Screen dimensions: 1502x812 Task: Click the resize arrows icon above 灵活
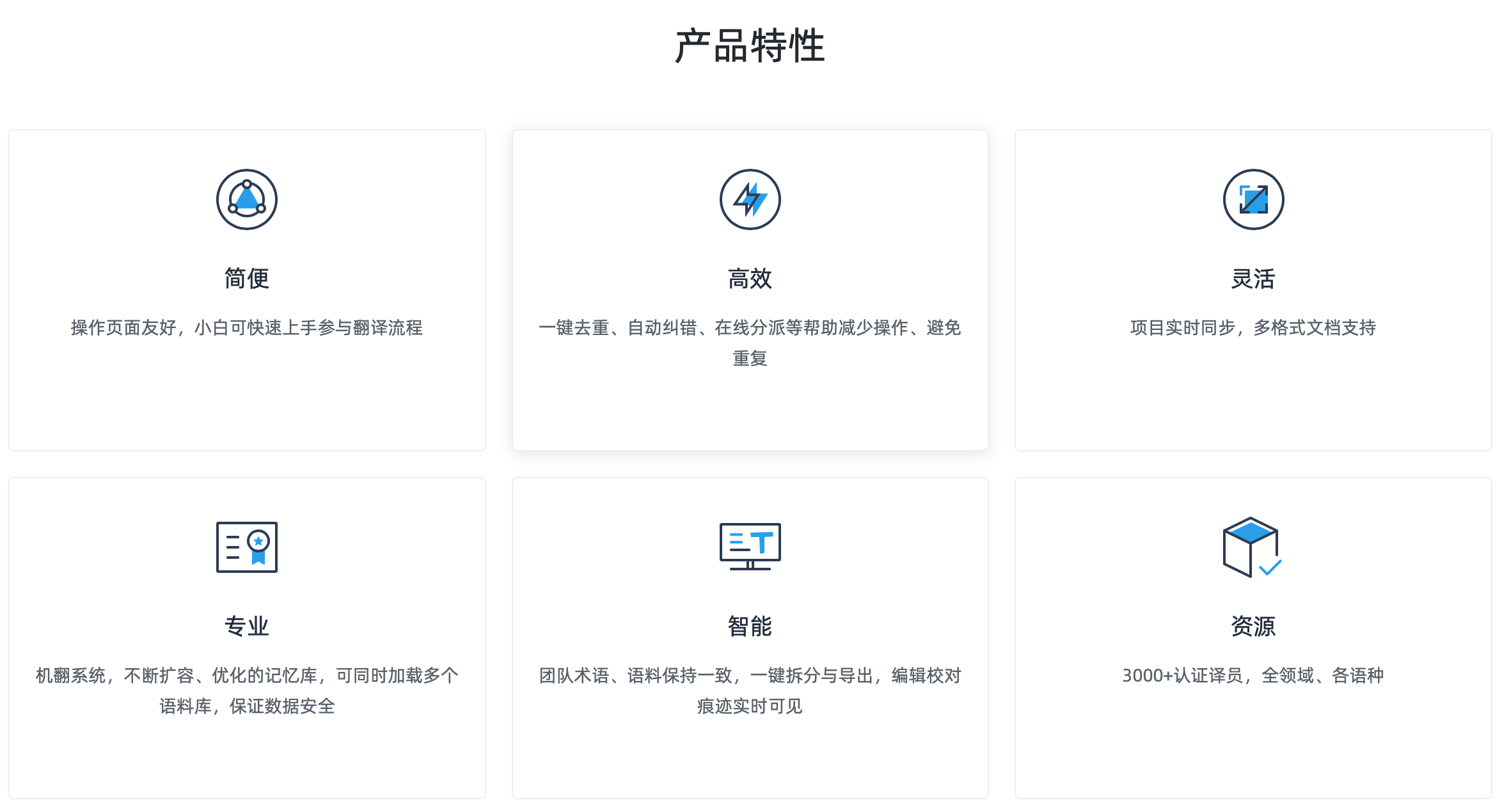pos(1254,199)
